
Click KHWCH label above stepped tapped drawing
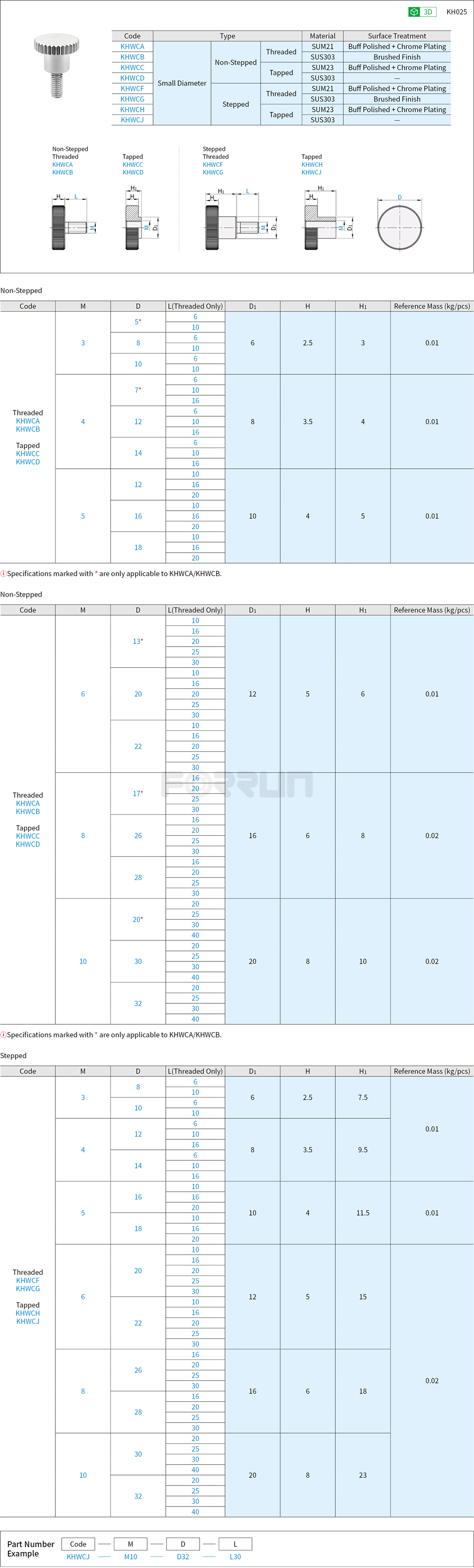pyautogui.click(x=311, y=164)
